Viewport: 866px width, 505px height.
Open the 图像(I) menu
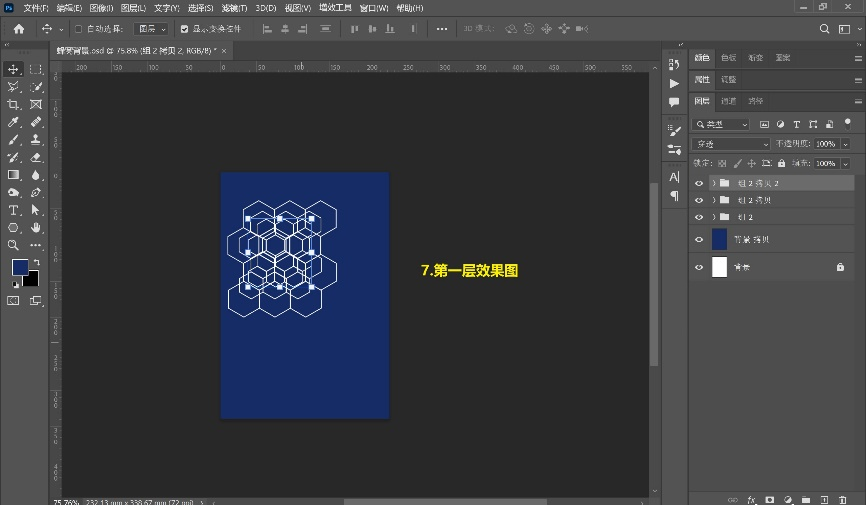(x=101, y=8)
